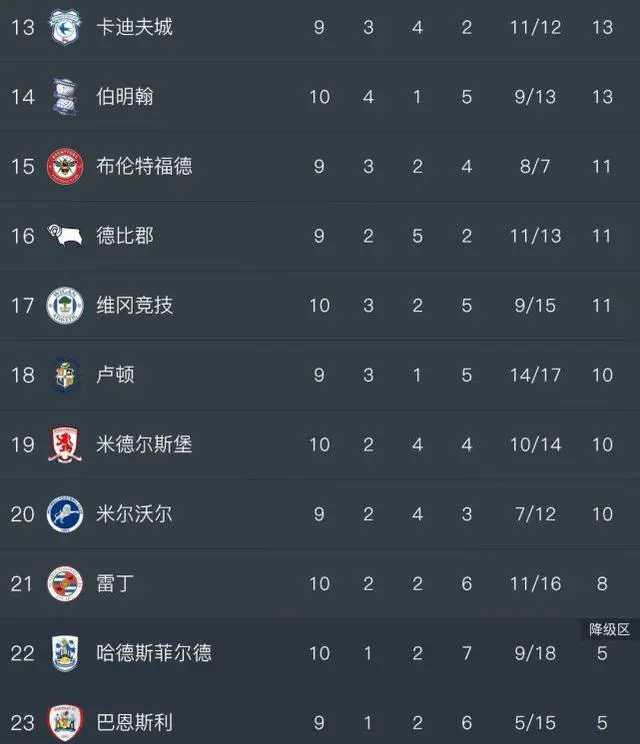Click the 14/17 goals figure for 卢顿
Image resolution: width=640 pixels, height=744 pixels.
pos(535,375)
